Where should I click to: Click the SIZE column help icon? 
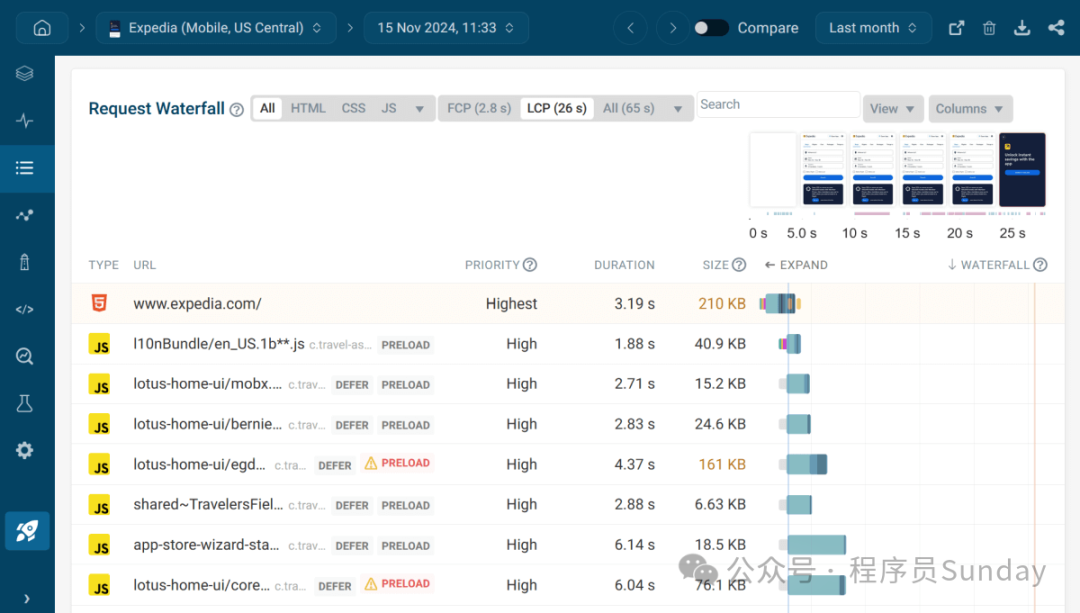point(739,264)
